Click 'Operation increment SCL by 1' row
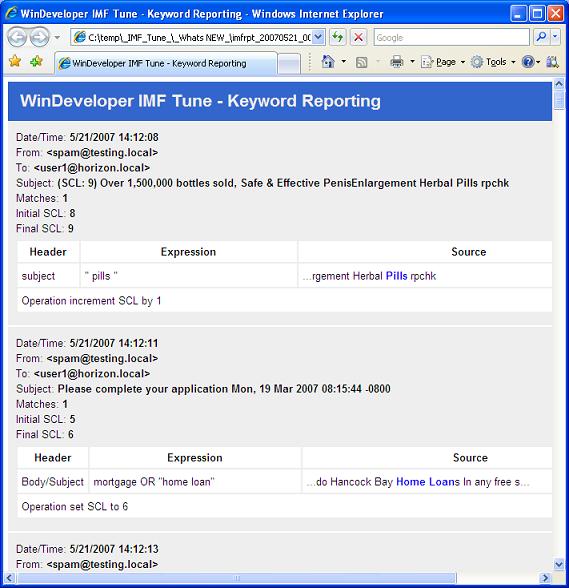569x588 pixels. point(284,301)
